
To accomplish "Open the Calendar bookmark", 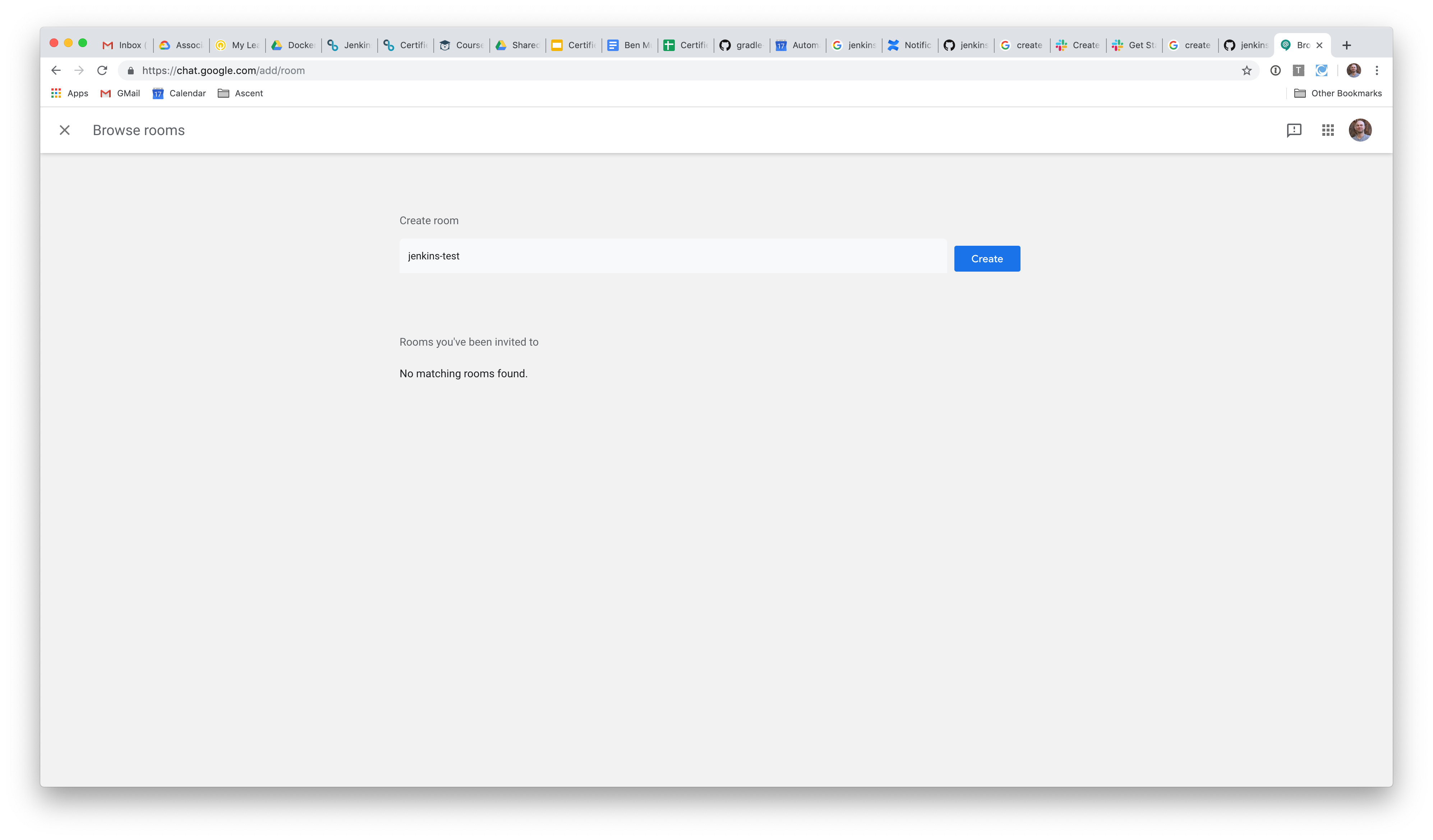I will (179, 93).
